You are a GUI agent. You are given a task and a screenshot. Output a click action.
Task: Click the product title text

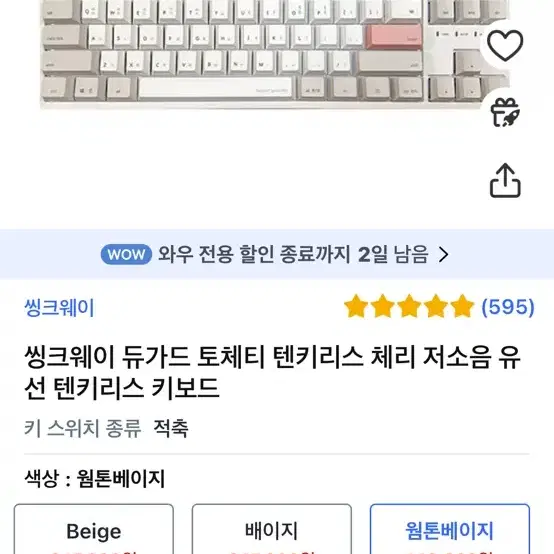pos(272,372)
